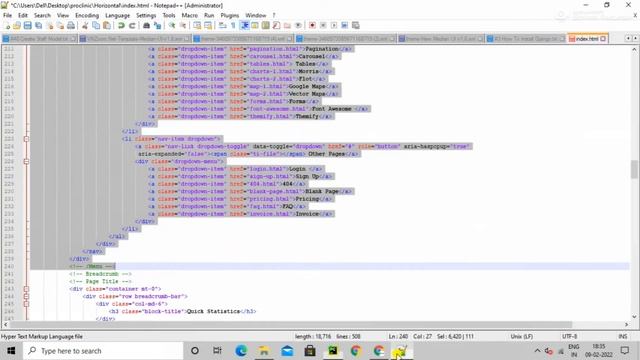Open the Settings menu
Screen dimensions: 640x360
(146, 16)
